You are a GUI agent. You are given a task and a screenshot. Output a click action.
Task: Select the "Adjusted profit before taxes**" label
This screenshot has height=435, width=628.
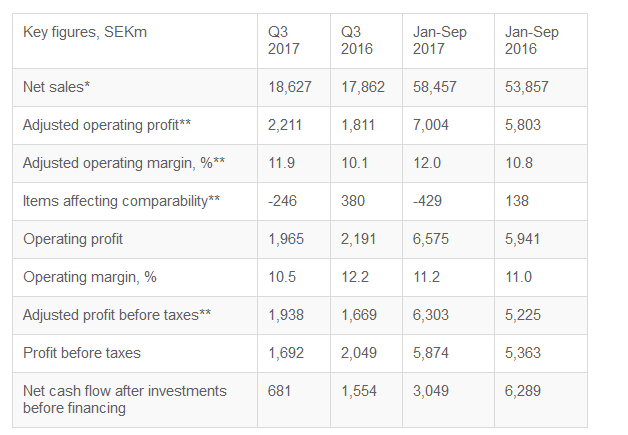pyautogui.click(x=117, y=315)
